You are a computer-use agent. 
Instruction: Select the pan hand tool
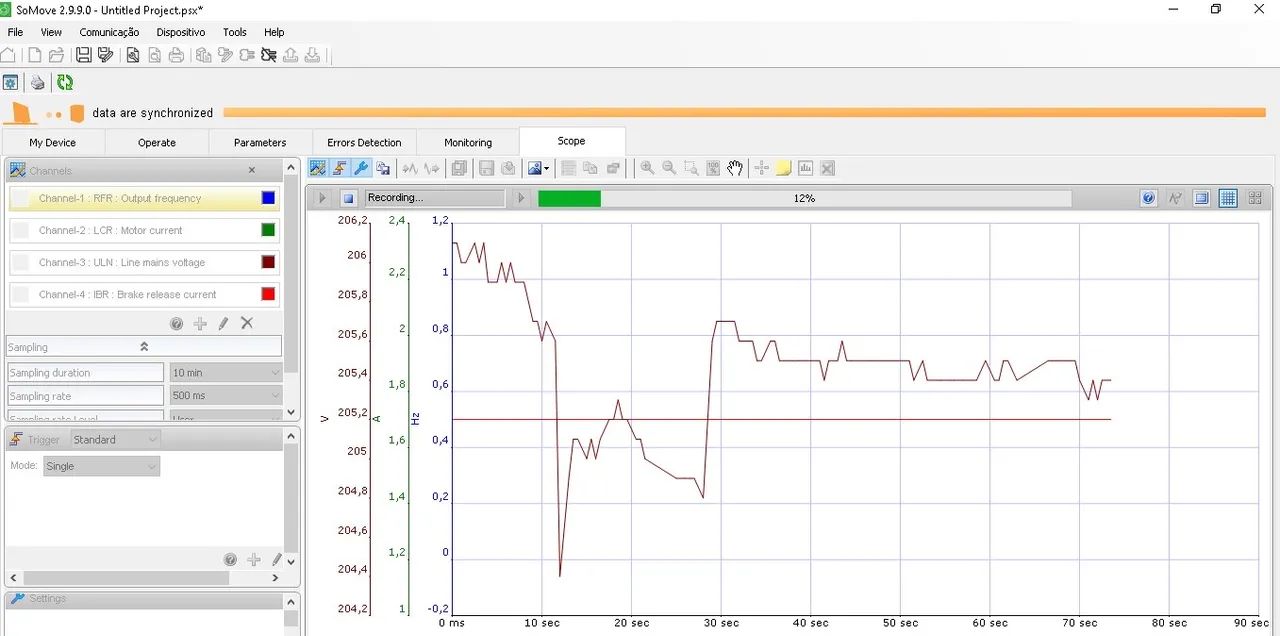tap(735, 168)
